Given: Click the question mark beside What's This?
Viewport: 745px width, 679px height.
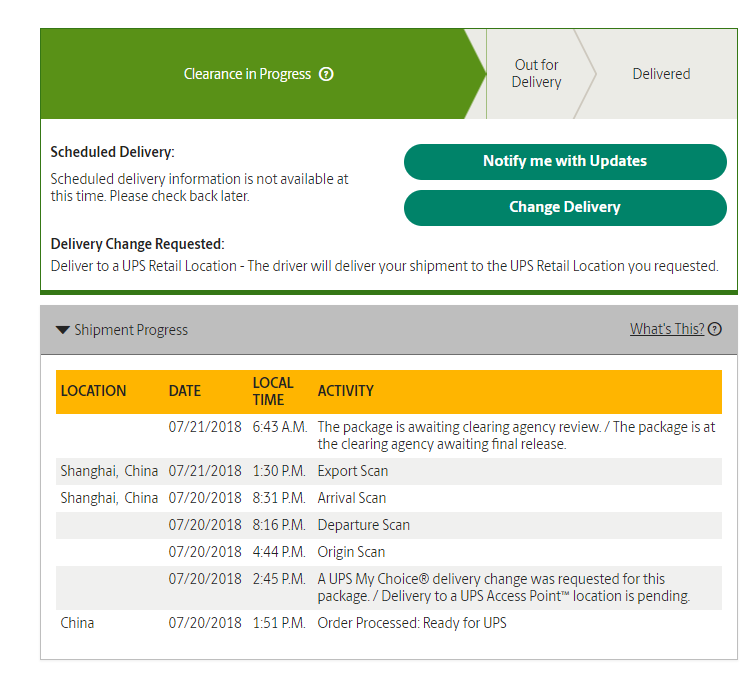Looking at the screenshot, I should click(715, 329).
